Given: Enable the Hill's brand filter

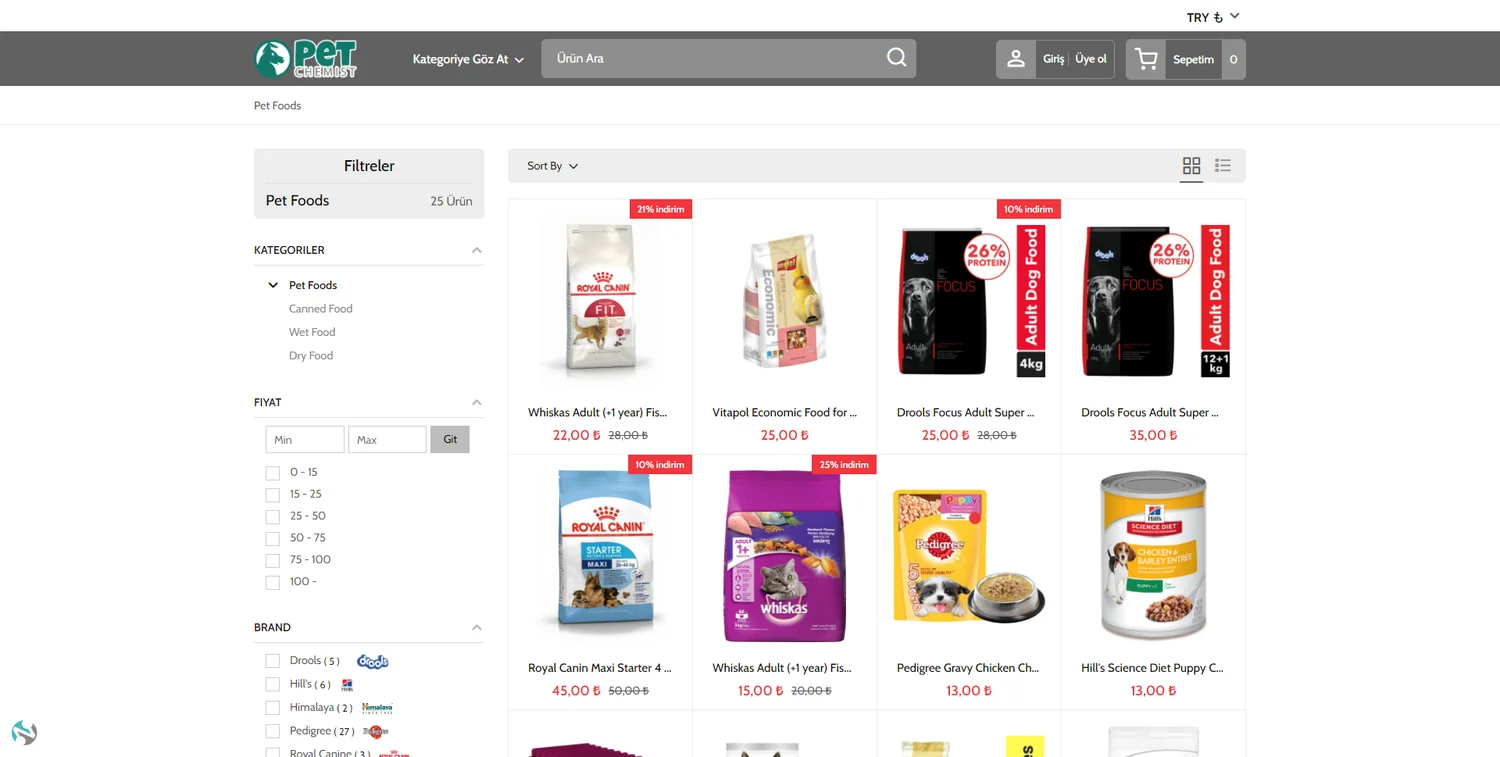Looking at the screenshot, I should (272, 685).
